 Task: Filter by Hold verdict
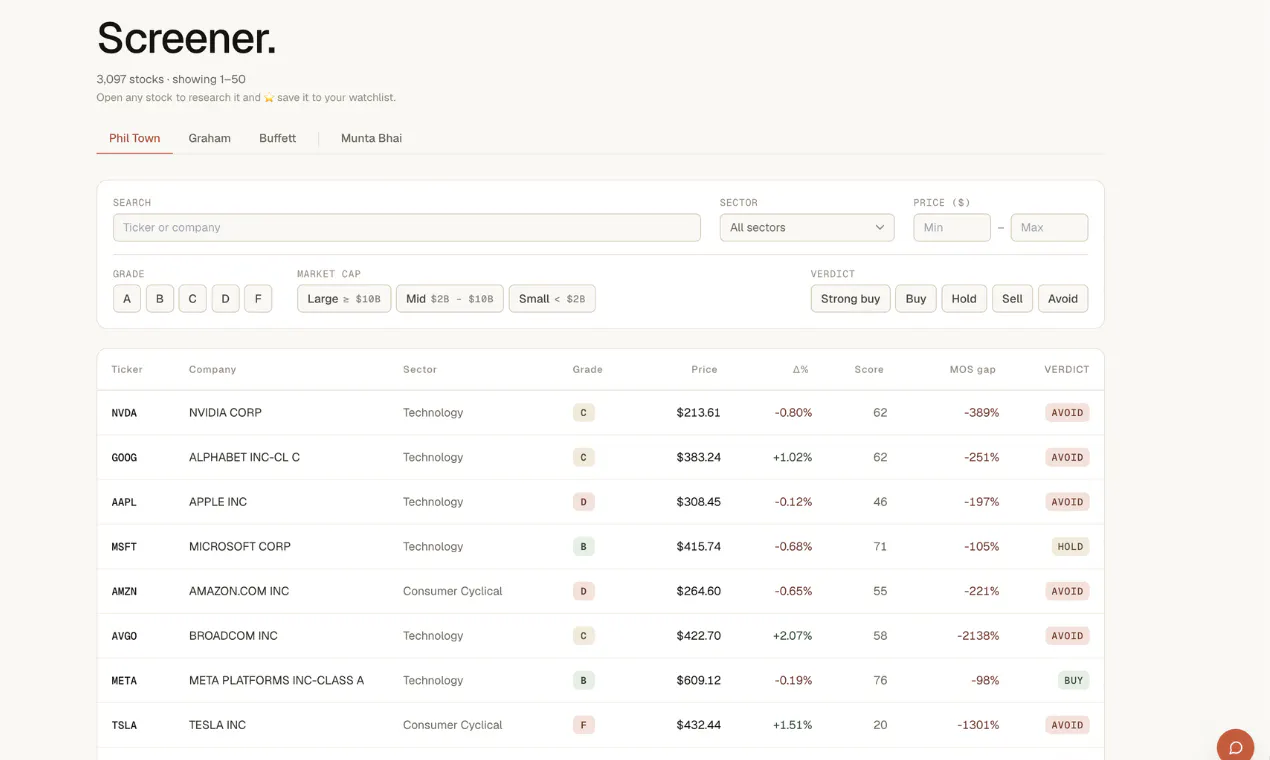click(x=964, y=298)
